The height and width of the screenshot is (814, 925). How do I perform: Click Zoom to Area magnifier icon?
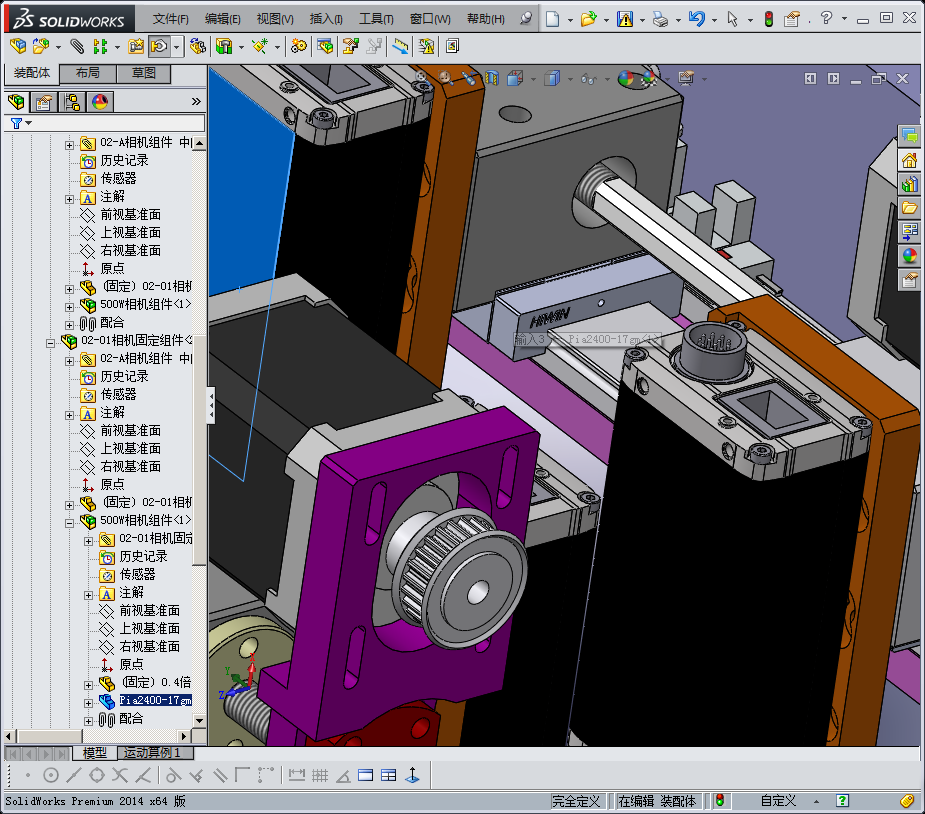(x=445, y=77)
